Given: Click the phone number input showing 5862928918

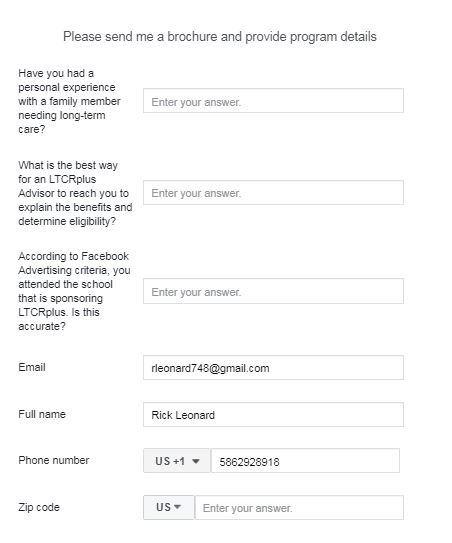Looking at the screenshot, I should coord(305,461).
